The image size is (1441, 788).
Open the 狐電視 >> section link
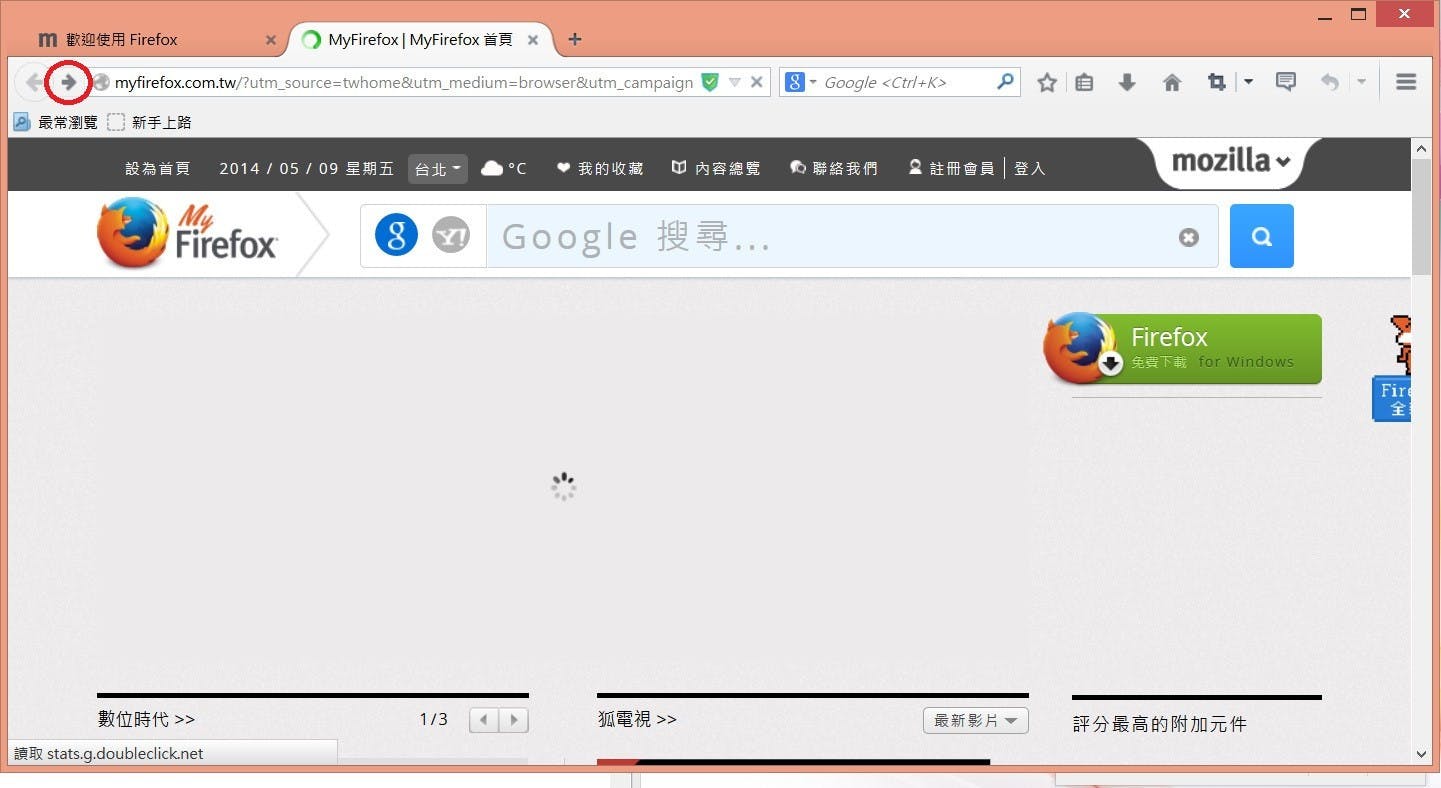[637, 719]
